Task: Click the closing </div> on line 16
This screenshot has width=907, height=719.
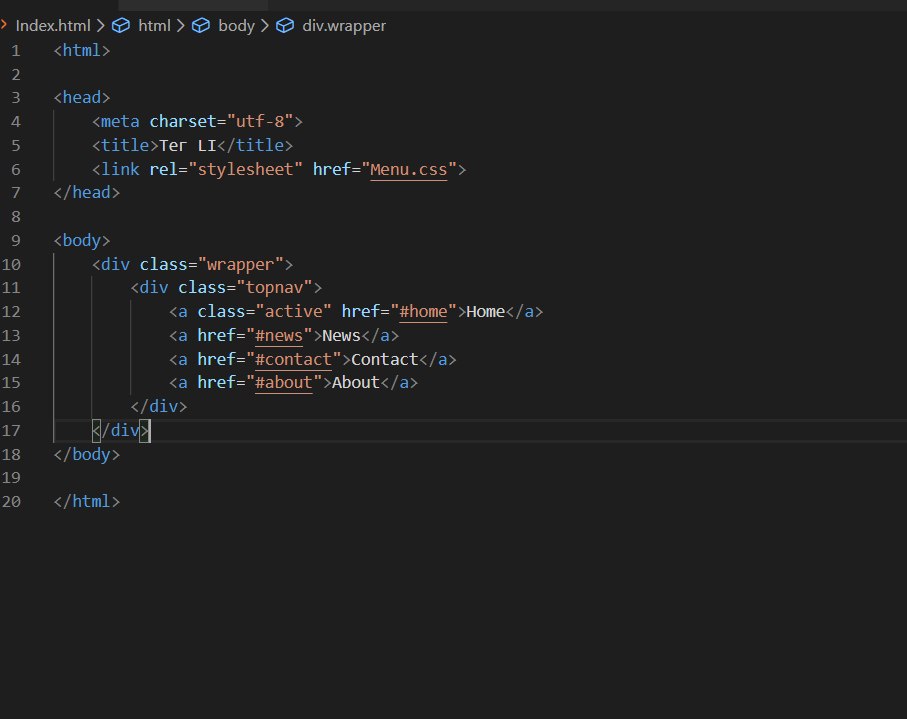Action: (x=158, y=407)
